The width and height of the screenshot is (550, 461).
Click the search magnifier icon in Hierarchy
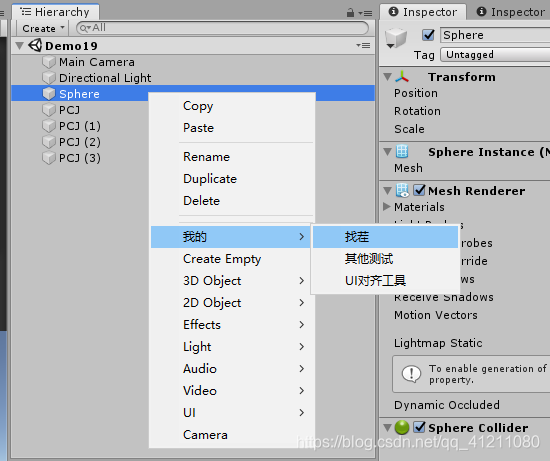coord(85,28)
